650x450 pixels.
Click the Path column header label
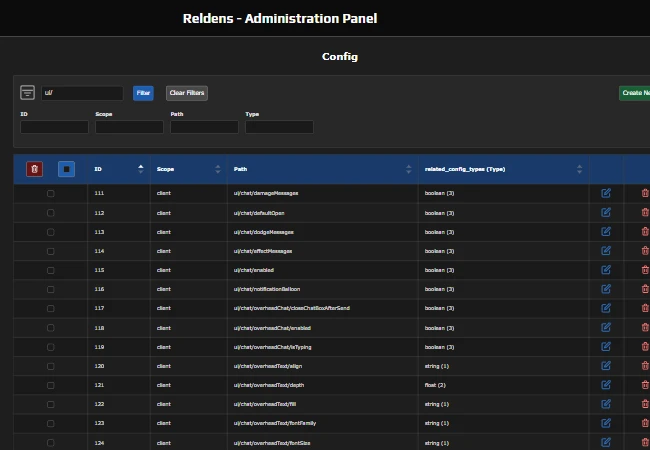click(x=240, y=169)
